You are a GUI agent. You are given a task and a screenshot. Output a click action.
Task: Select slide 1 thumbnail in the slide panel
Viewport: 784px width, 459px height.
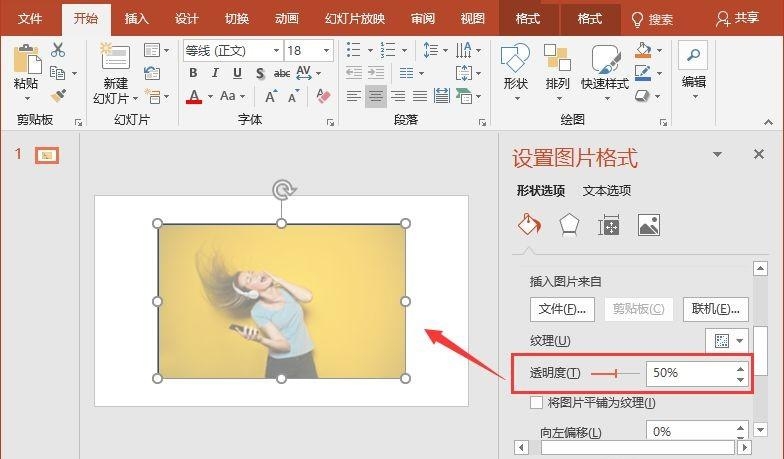(47, 155)
